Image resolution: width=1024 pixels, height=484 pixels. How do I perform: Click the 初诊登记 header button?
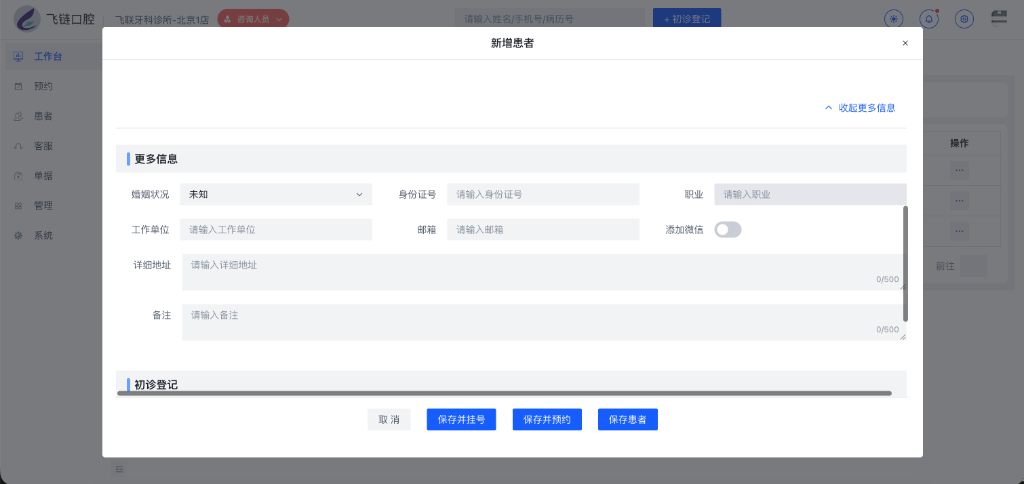coord(686,19)
